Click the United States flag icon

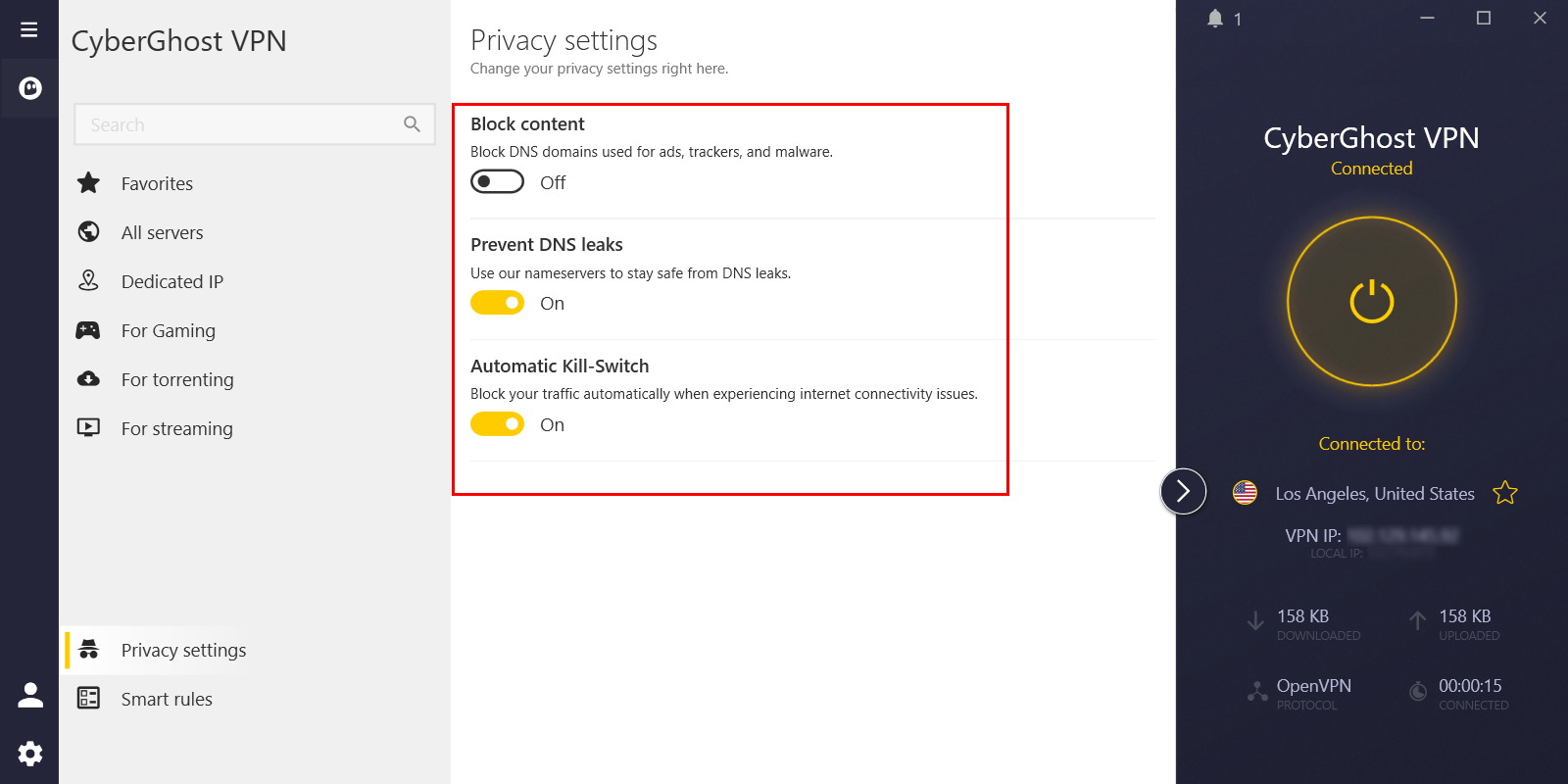1245,493
